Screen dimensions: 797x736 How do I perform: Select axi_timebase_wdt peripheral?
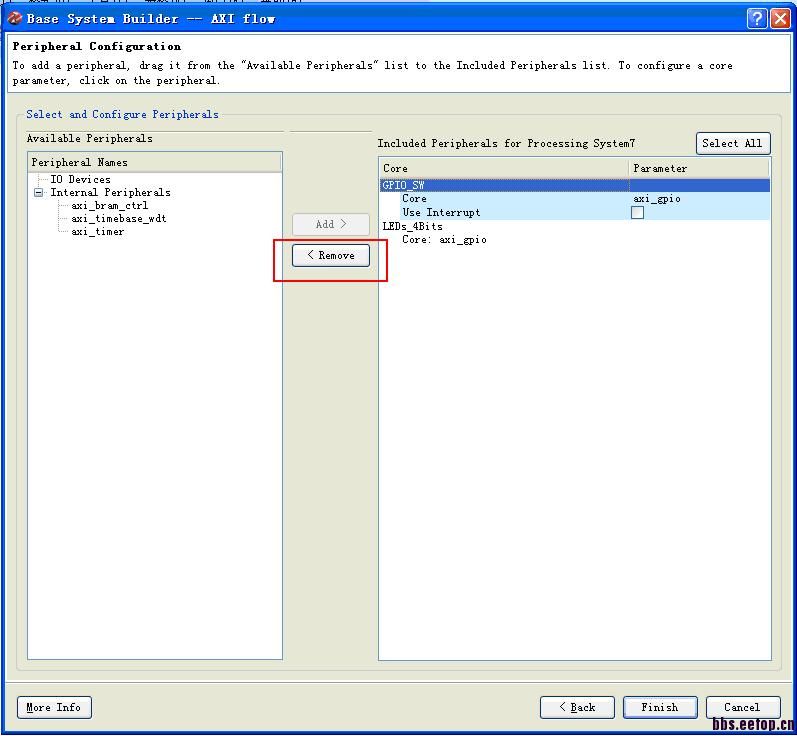118,219
